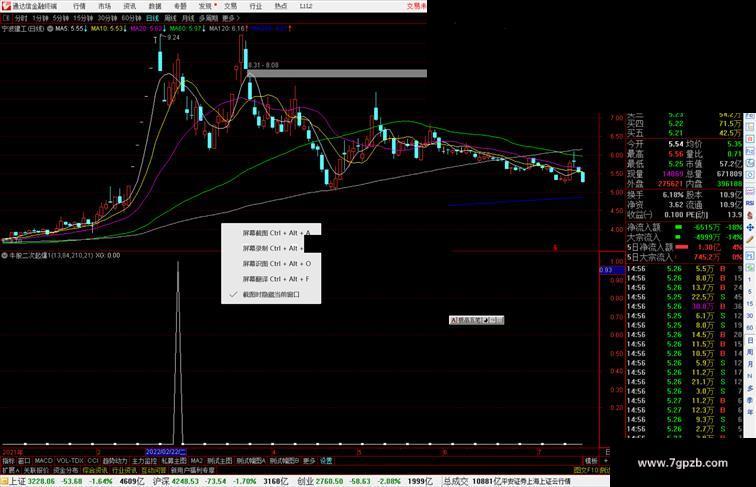Open the 关联报价 tab
Image resolution: width=756 pixels, height=487 pixels.
tap(36, 470)
